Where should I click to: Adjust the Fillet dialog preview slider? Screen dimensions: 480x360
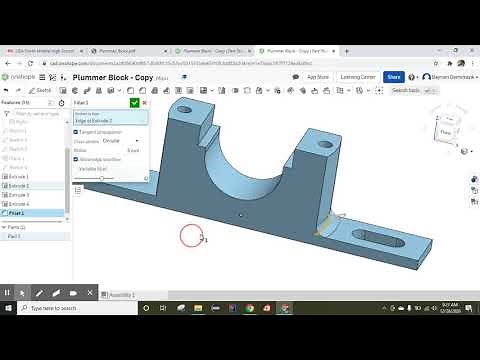pyautogui.click(x=102, y=178)
